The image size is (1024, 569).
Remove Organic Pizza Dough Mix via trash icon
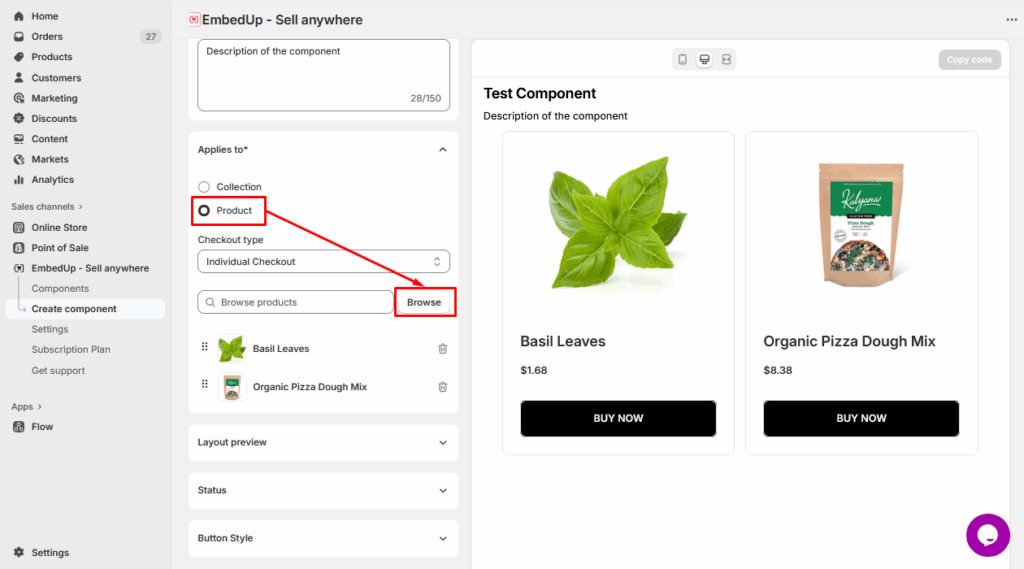coord(443,387)
